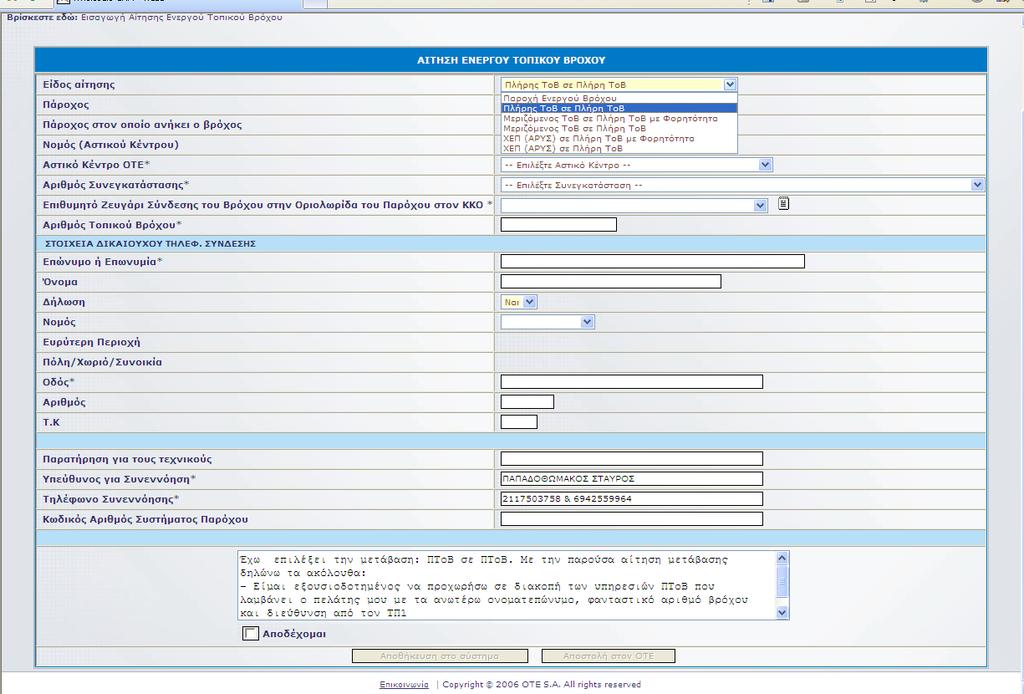
Task: Expand the Νομός dropdown in customer details
Action: (587, 322)
